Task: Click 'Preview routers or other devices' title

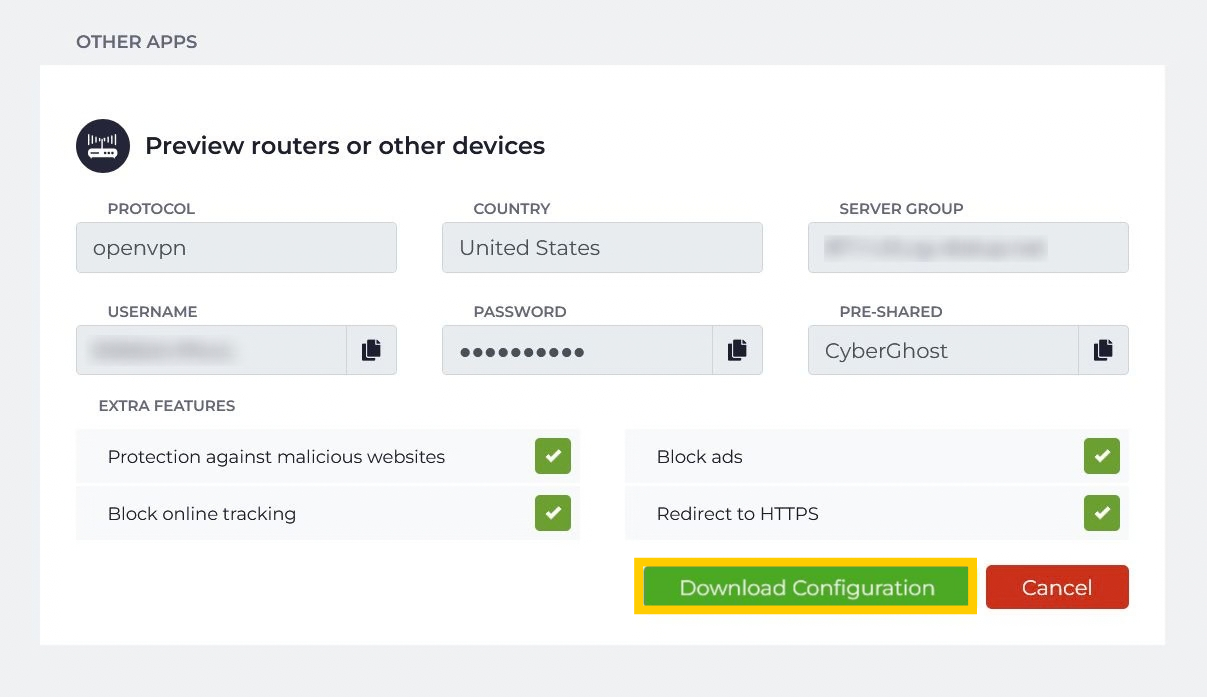Action: [345, 146]
